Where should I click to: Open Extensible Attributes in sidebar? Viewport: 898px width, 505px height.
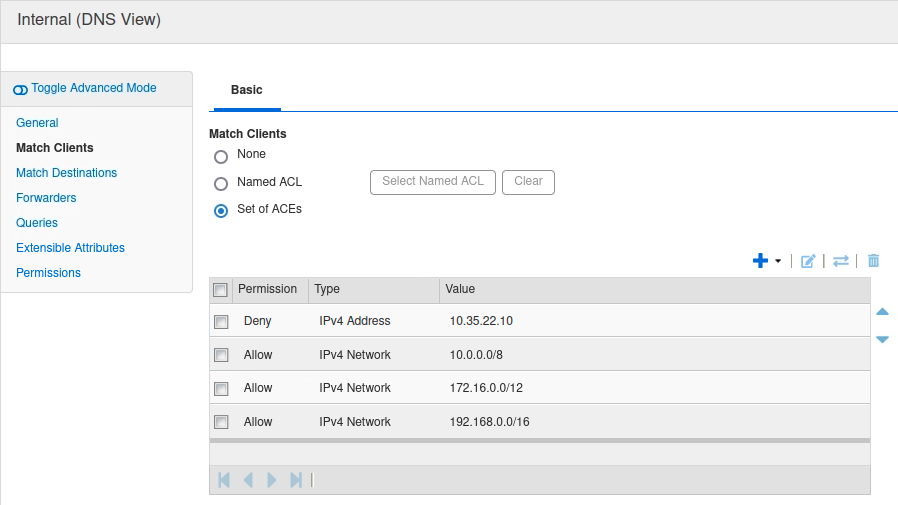70,248
